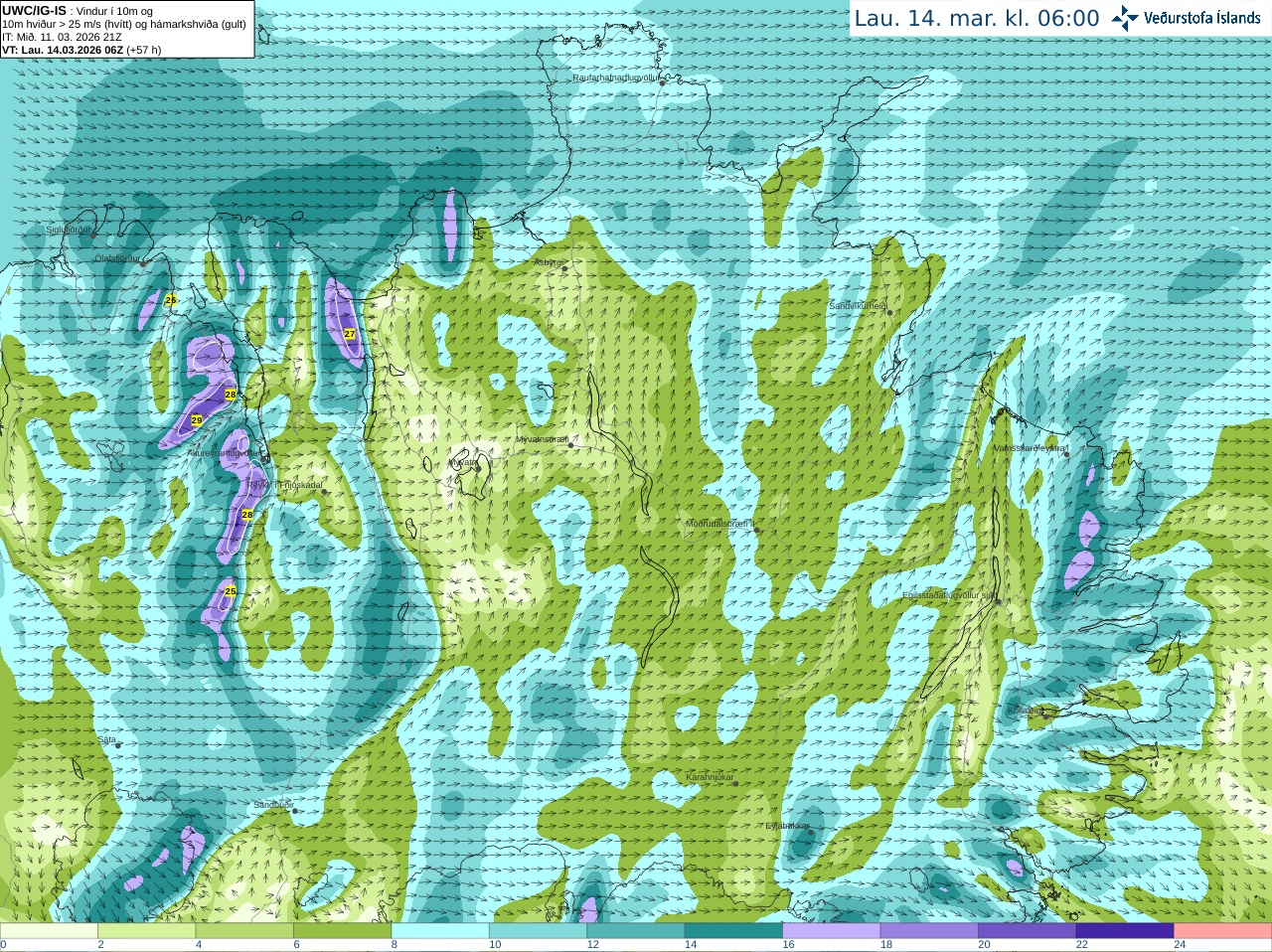Click gust label 28 below Reykir í Fnjóskadal
Screen dimensions: 1272x952
tap(247, 515)
